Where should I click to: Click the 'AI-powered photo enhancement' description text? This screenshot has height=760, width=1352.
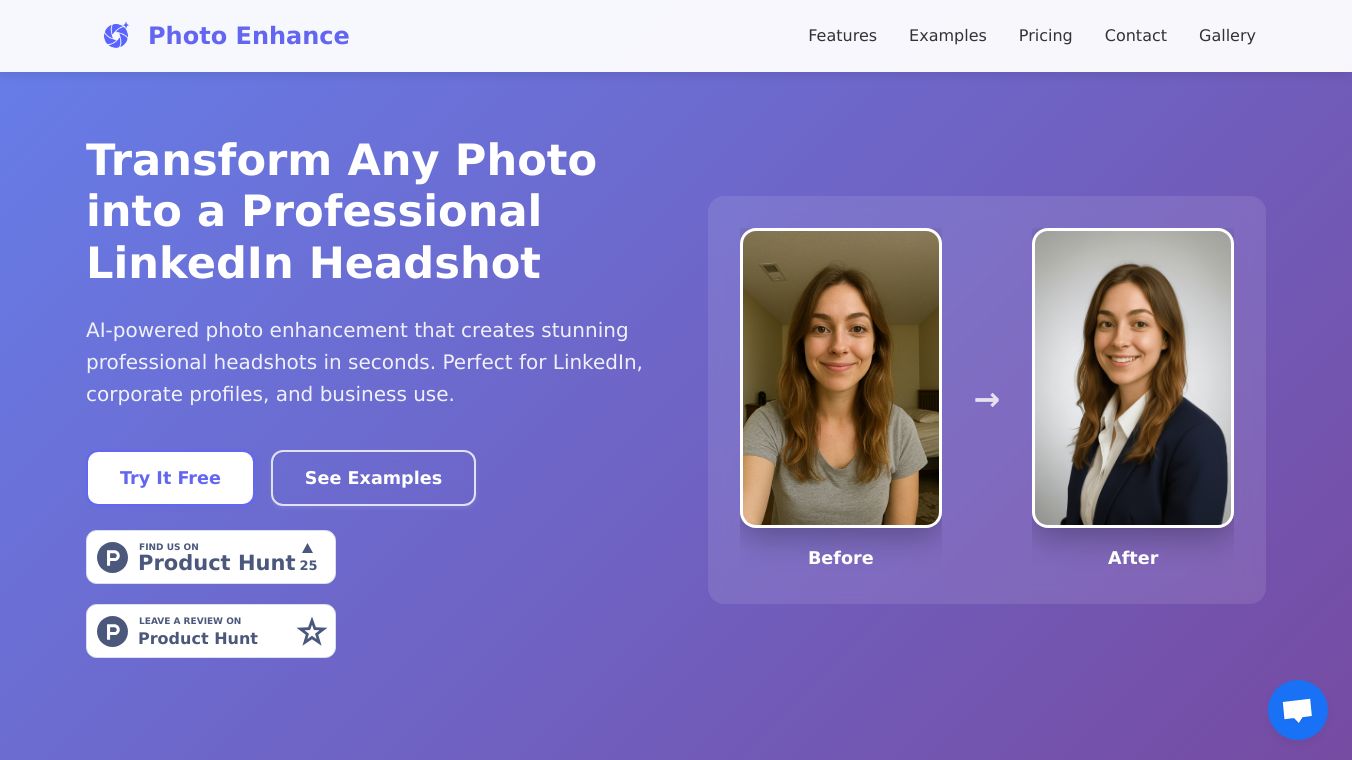[x=364, y=362]
